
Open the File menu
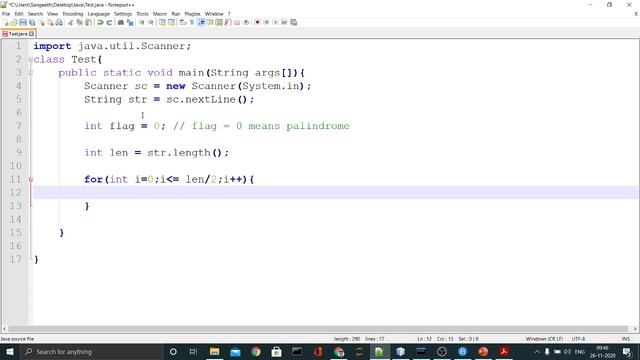coord(6,14)
